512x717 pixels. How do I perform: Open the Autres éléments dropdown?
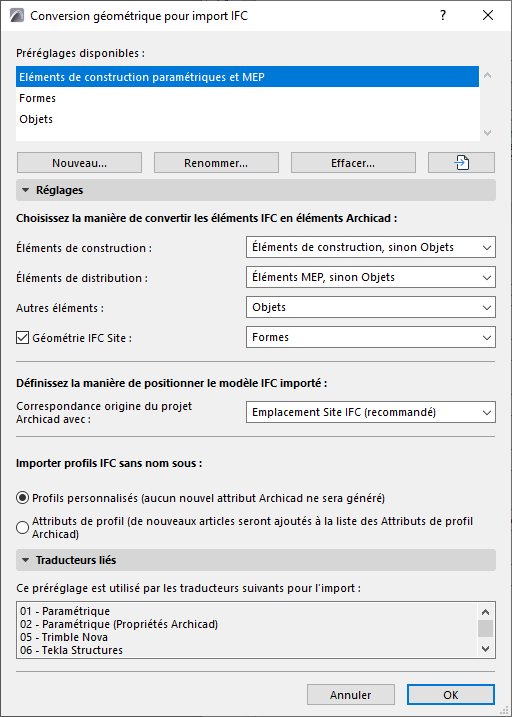point(371,307)
